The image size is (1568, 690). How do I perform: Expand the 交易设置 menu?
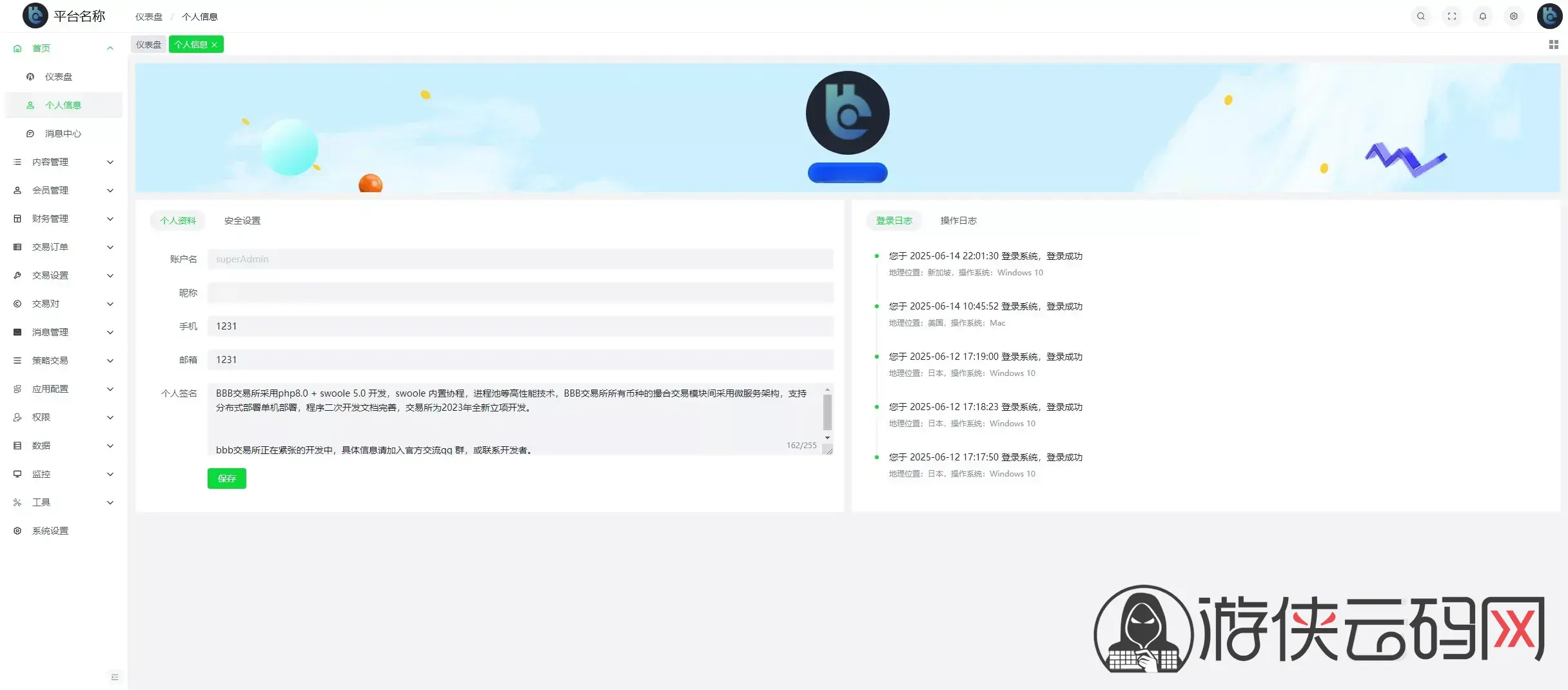[63, 275]
